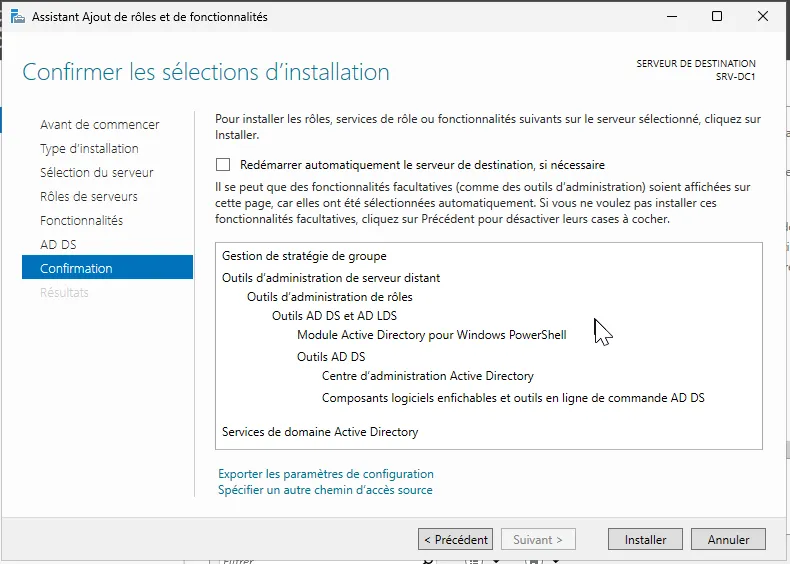
Task: Click Centre d'administration Active Directory item
Action: coord(427,376)
